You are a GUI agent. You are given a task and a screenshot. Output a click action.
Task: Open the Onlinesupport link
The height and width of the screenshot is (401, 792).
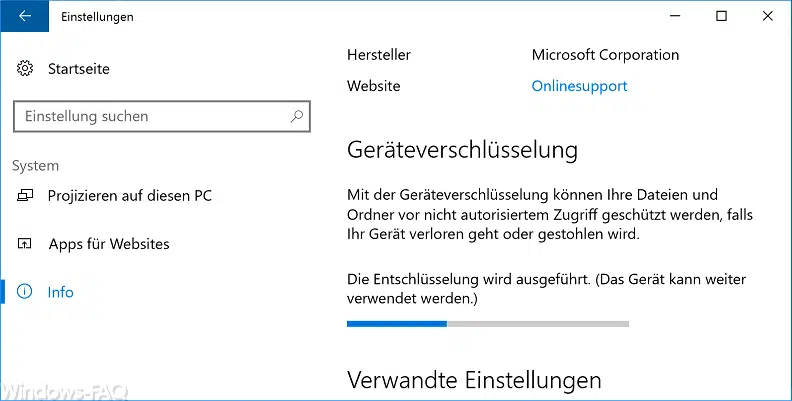click(x=579, y=86)
